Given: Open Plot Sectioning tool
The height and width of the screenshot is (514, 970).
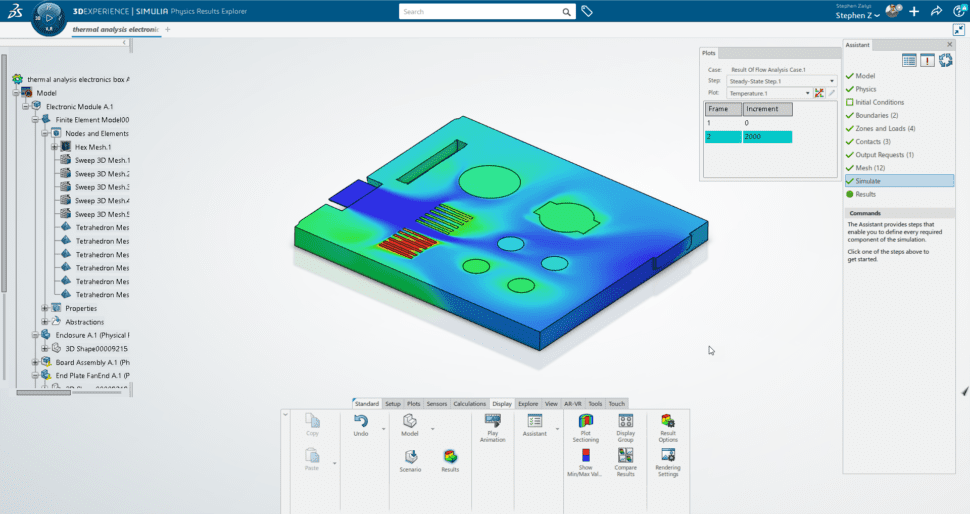Looking at the screenshot, I should pyautogui.click(x=586, y=422).
